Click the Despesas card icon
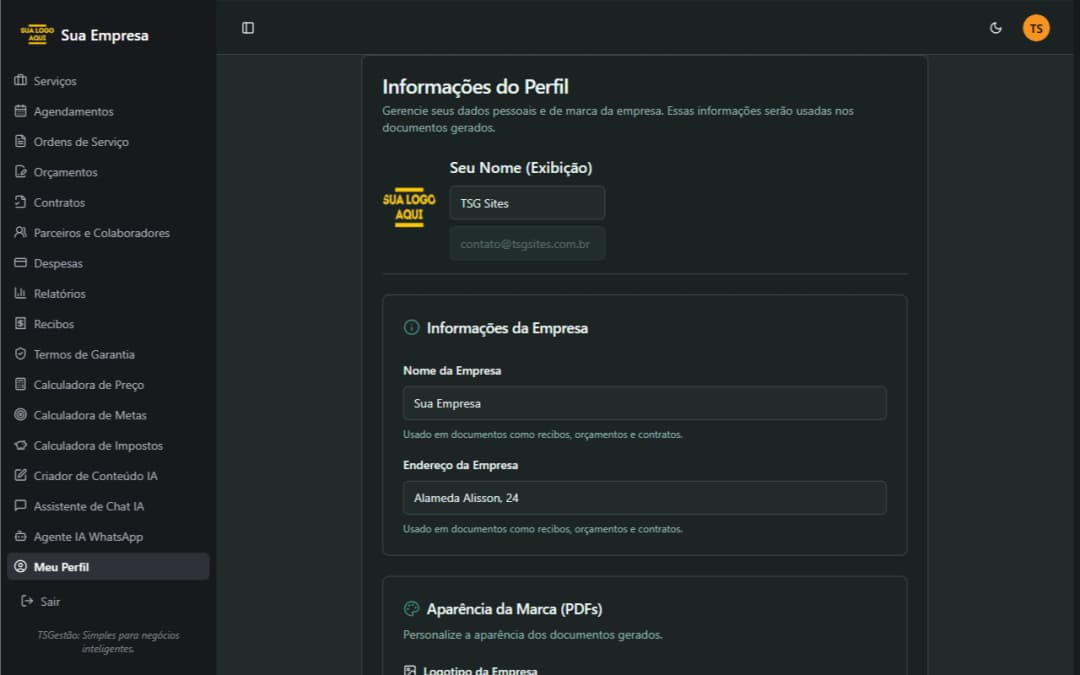 coord(20,263)
